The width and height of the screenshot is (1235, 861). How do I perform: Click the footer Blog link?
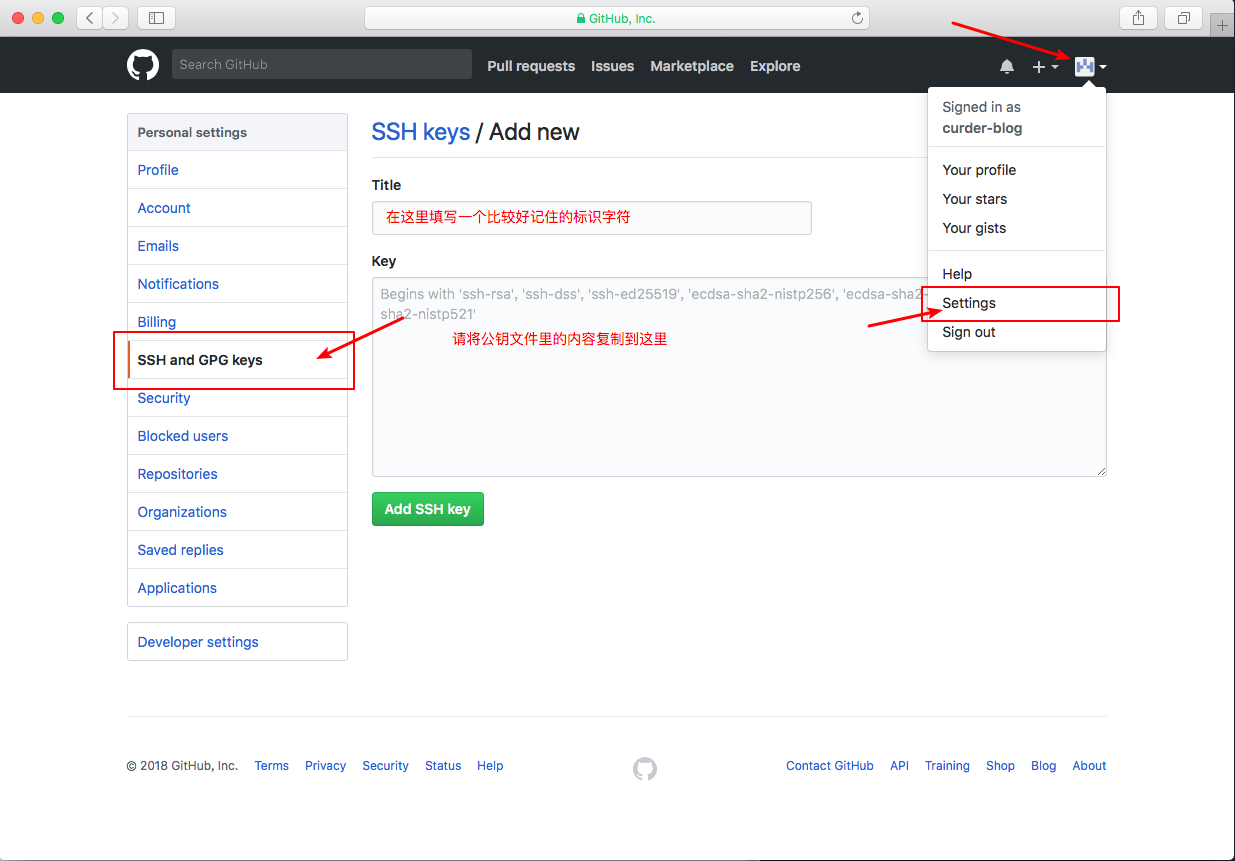coord(1043,766)
